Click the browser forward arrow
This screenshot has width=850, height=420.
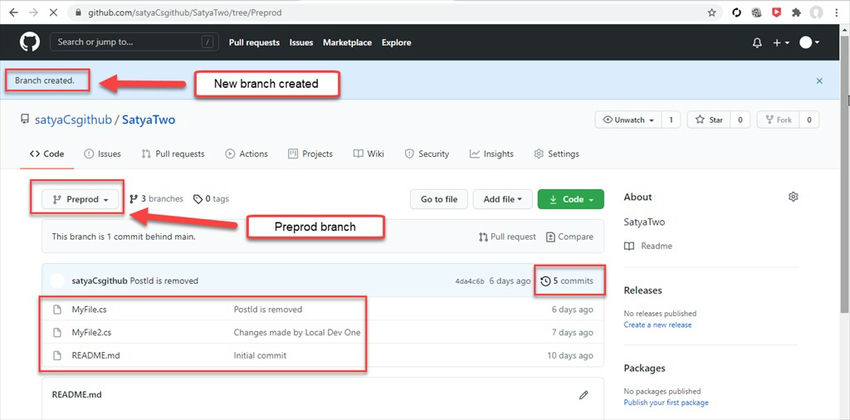(33, 12)
